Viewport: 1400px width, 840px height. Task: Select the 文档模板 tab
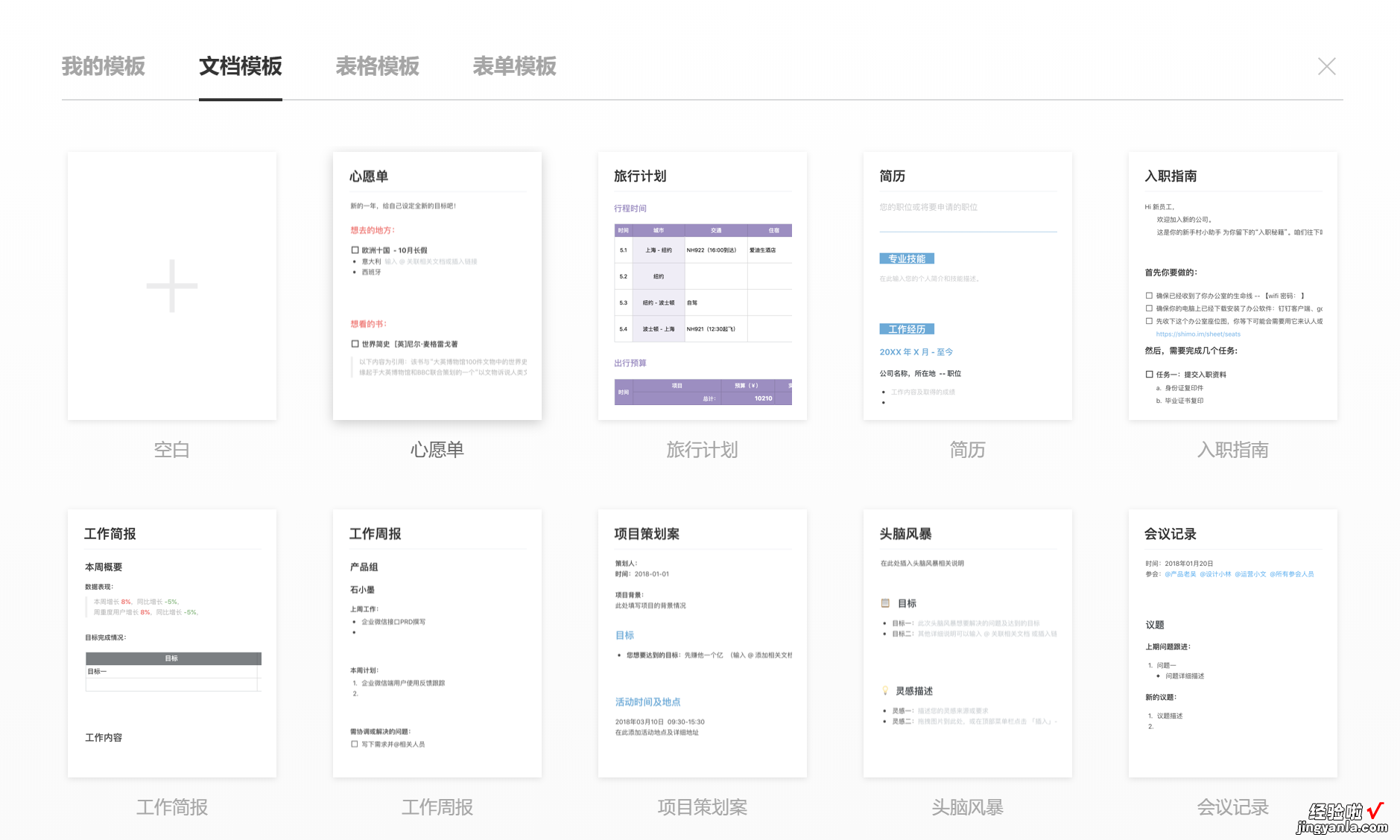tap(241, 66)
